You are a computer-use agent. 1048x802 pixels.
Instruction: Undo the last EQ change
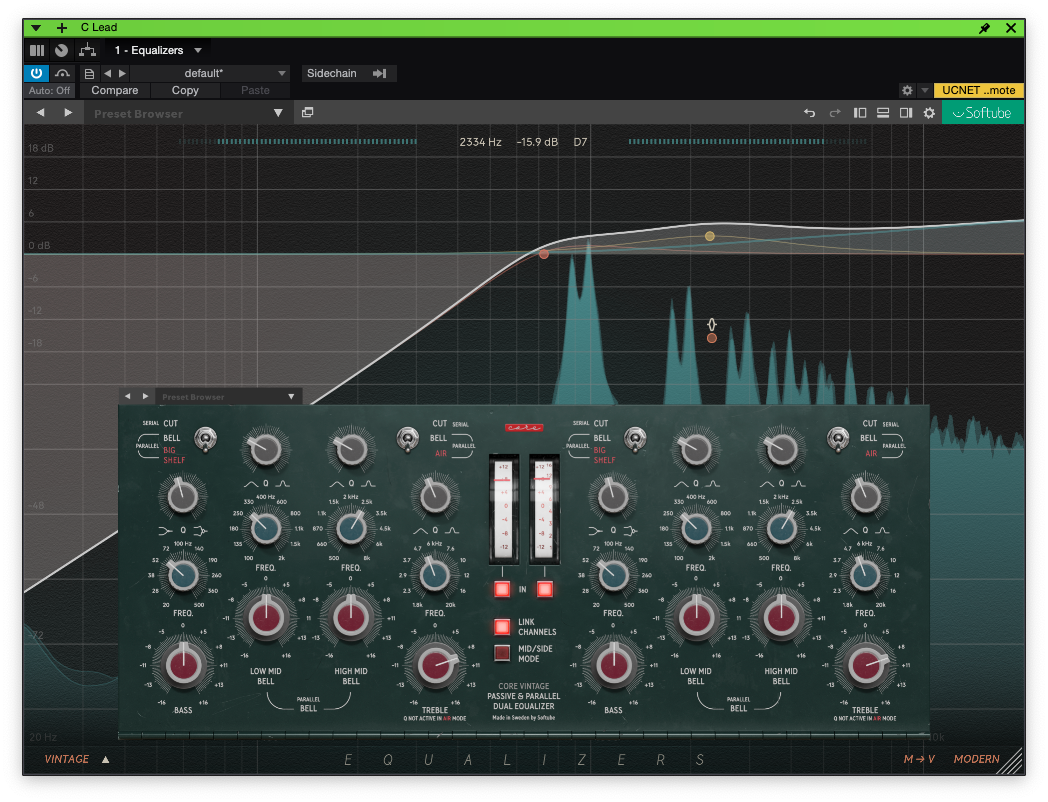click(x=809, y=113)
